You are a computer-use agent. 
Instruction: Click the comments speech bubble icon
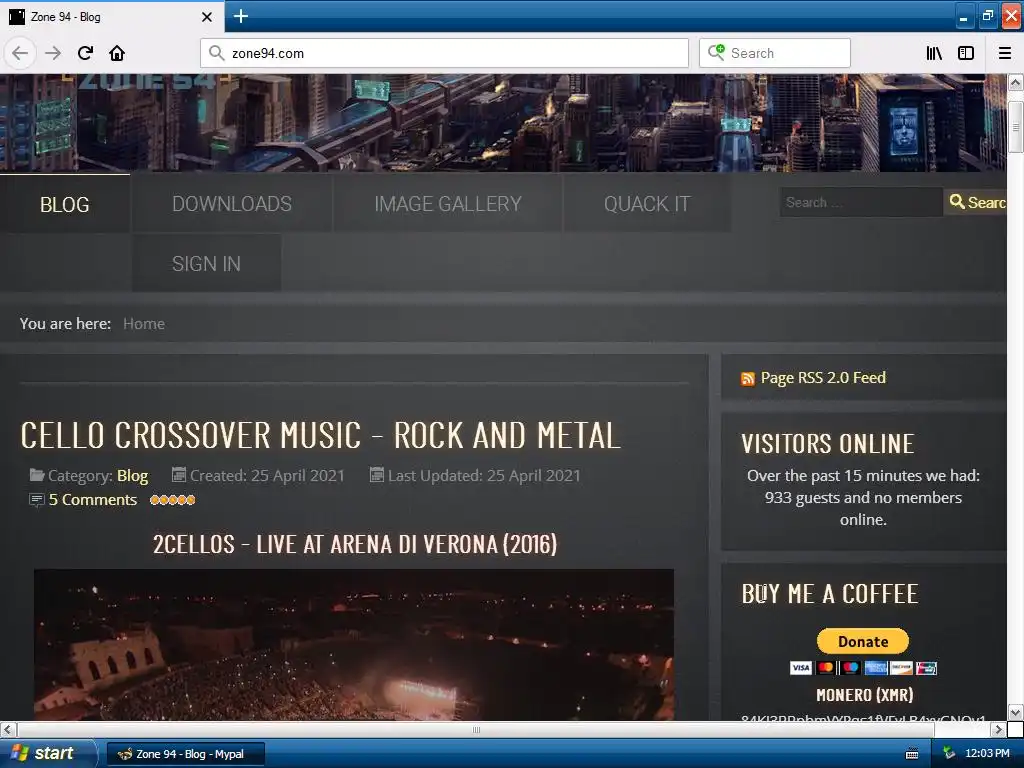pos(37,500)
